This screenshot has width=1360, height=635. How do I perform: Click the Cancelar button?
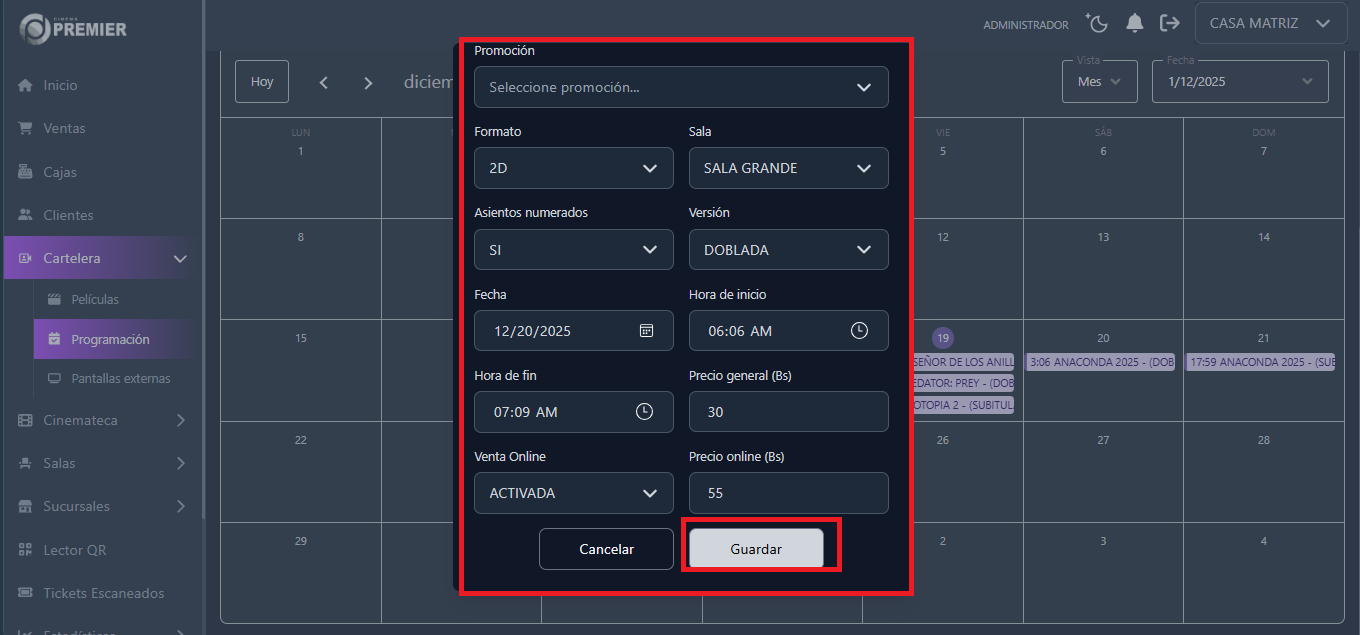tap(606, 549)
